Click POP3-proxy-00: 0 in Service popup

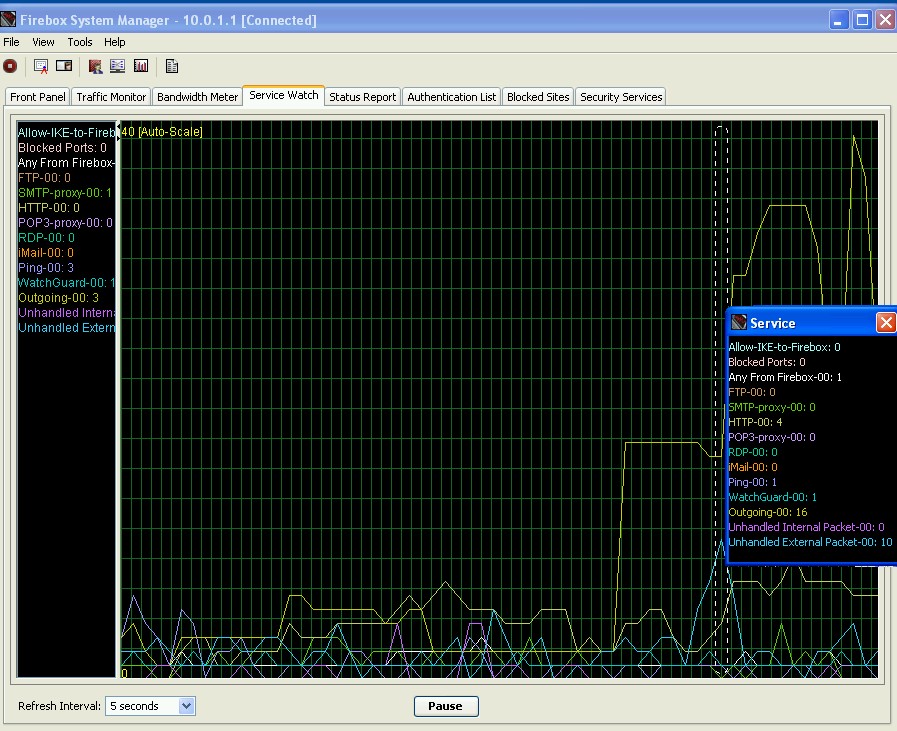[x=772, y=437]
